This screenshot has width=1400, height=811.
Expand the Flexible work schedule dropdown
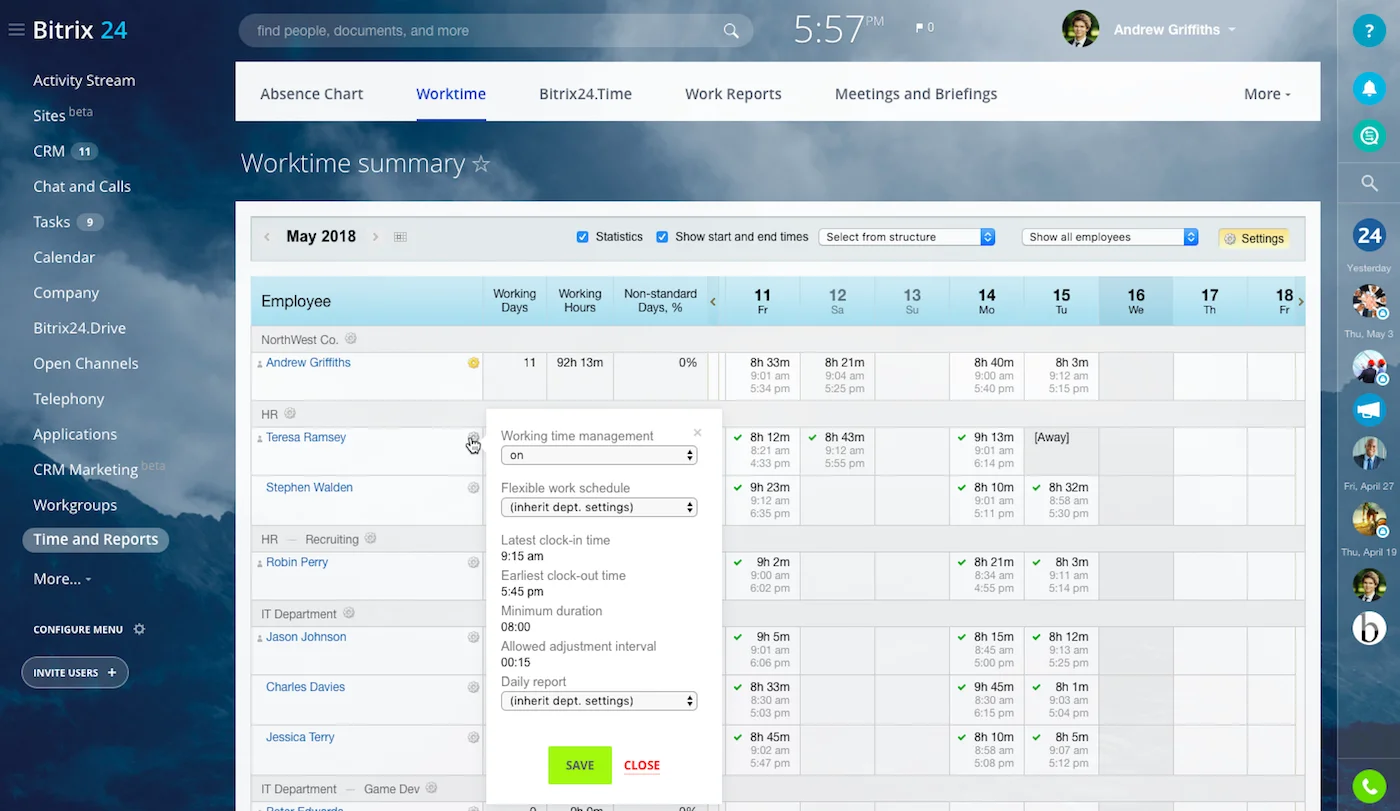pyautogui.click(x=598, y=507)
